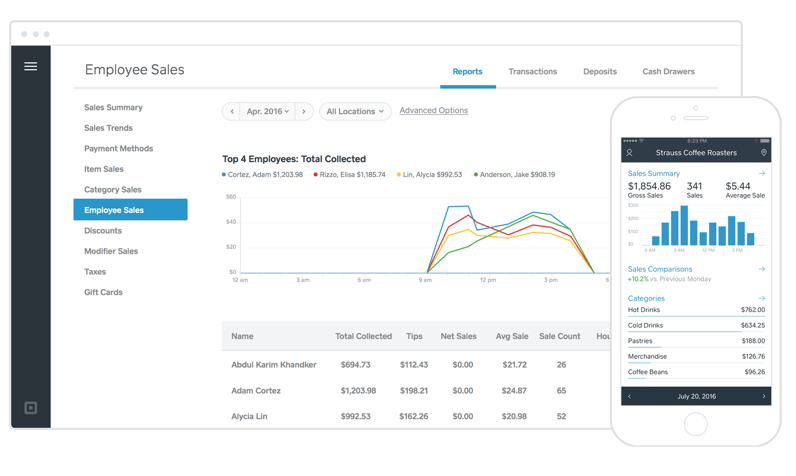Tap the Sales Summary heading on phone
The width and height of the screenshot is (796, 476).
point(653,174)
